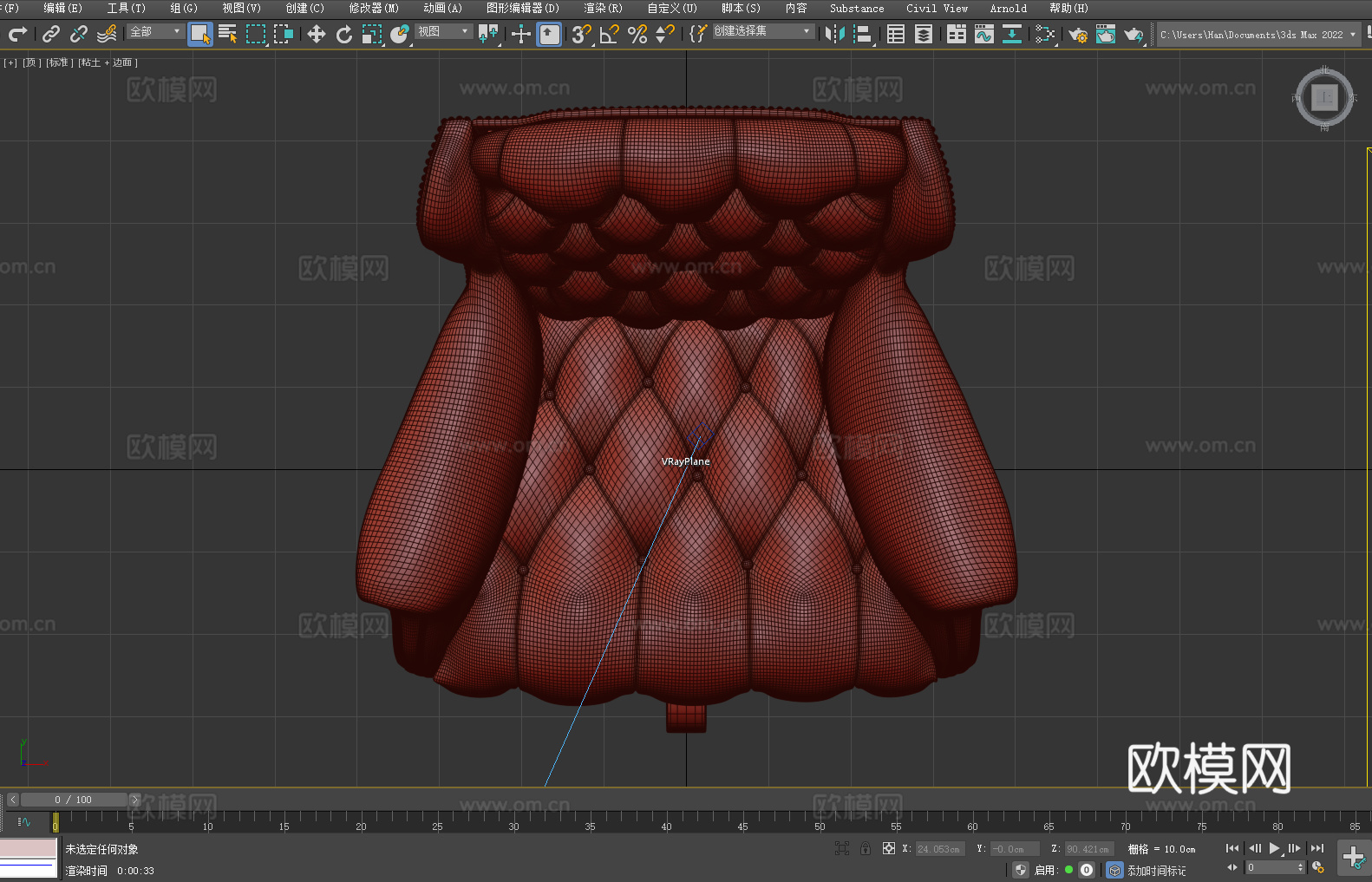Open the Schematic View icon
Screen dimensions: 1372x882
(x=1012, y=34)
